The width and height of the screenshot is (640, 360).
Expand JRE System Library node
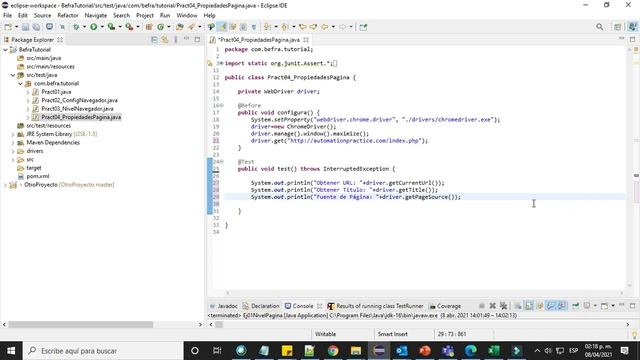click(13, 134)
